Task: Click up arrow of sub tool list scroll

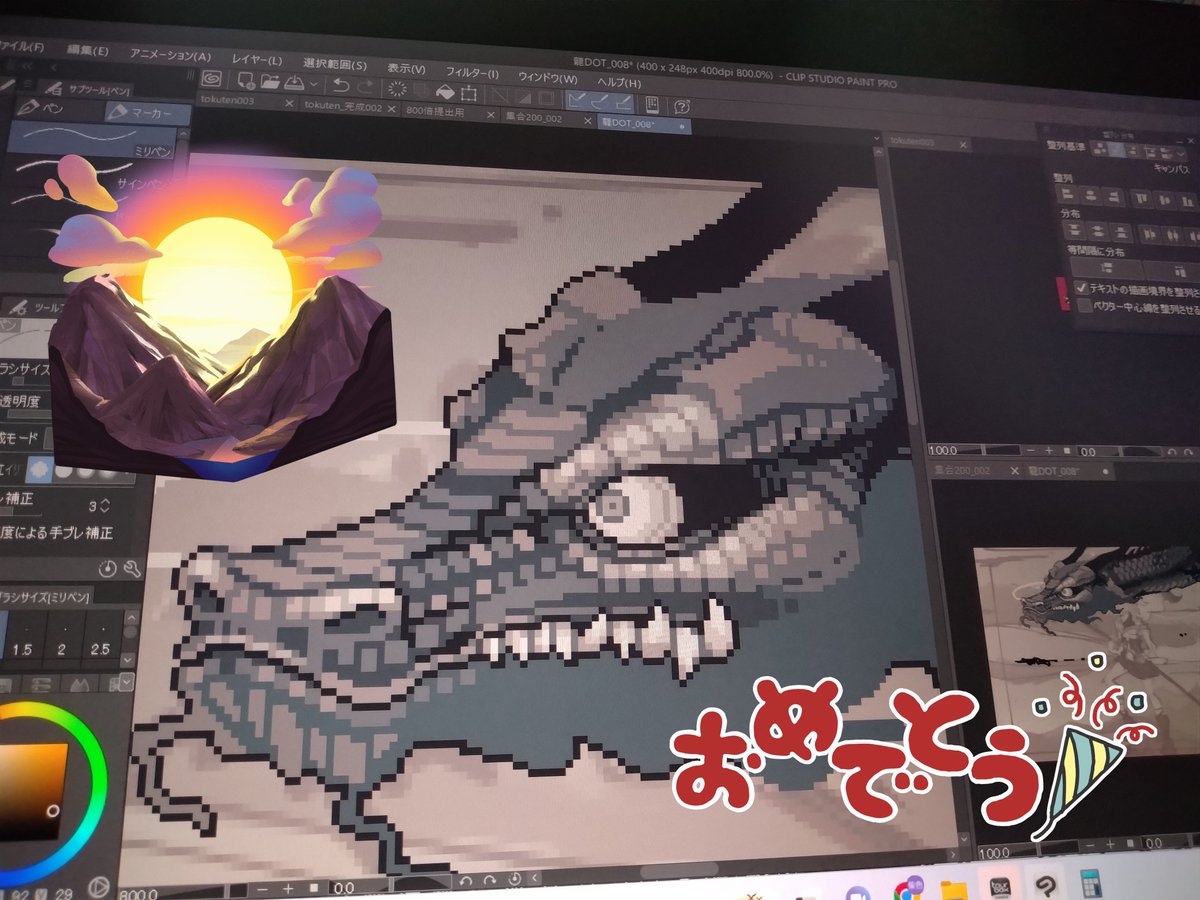Action: click(183, 133)
